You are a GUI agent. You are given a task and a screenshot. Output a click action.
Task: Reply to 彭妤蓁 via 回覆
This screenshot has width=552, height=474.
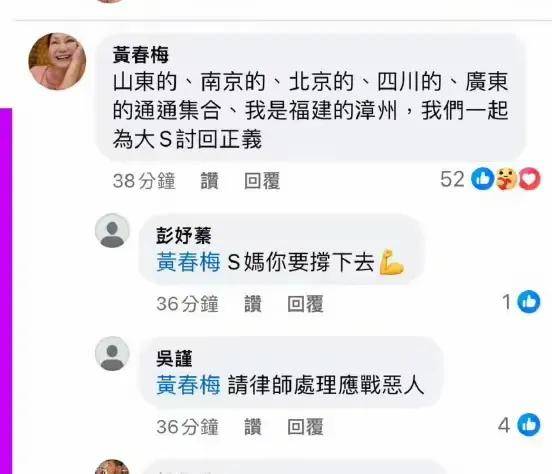pos(306,304)
